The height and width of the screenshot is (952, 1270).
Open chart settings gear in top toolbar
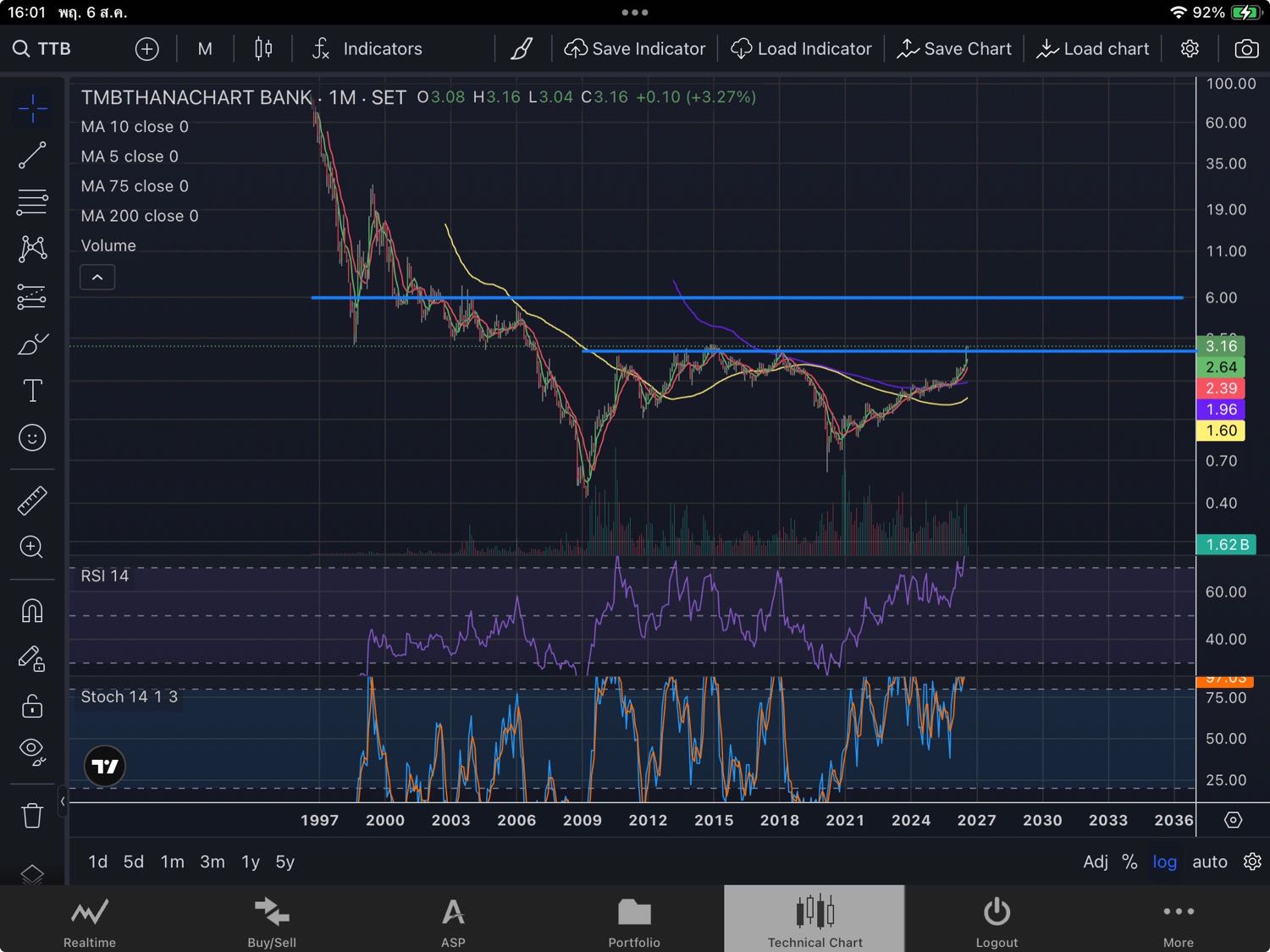coord(1190,49)
